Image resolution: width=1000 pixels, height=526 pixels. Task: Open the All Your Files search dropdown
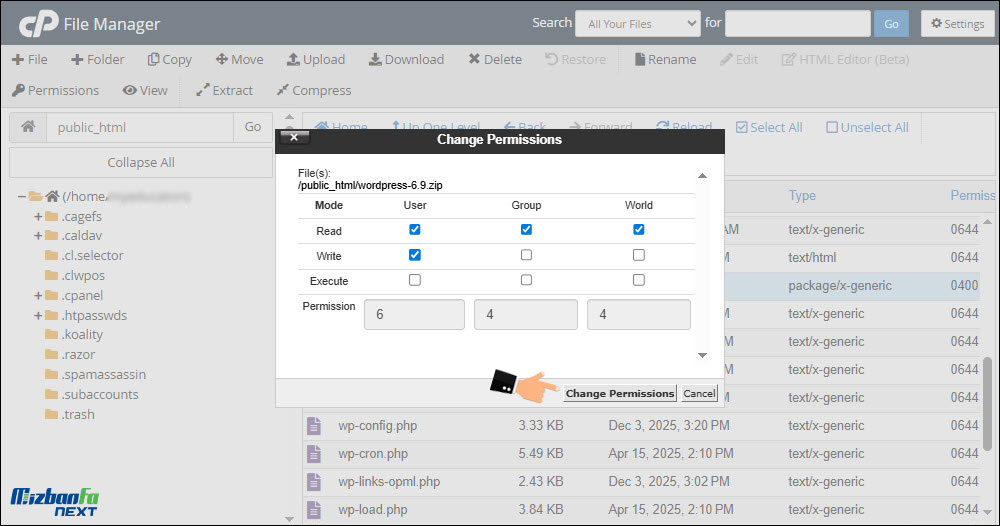(643, 24)
